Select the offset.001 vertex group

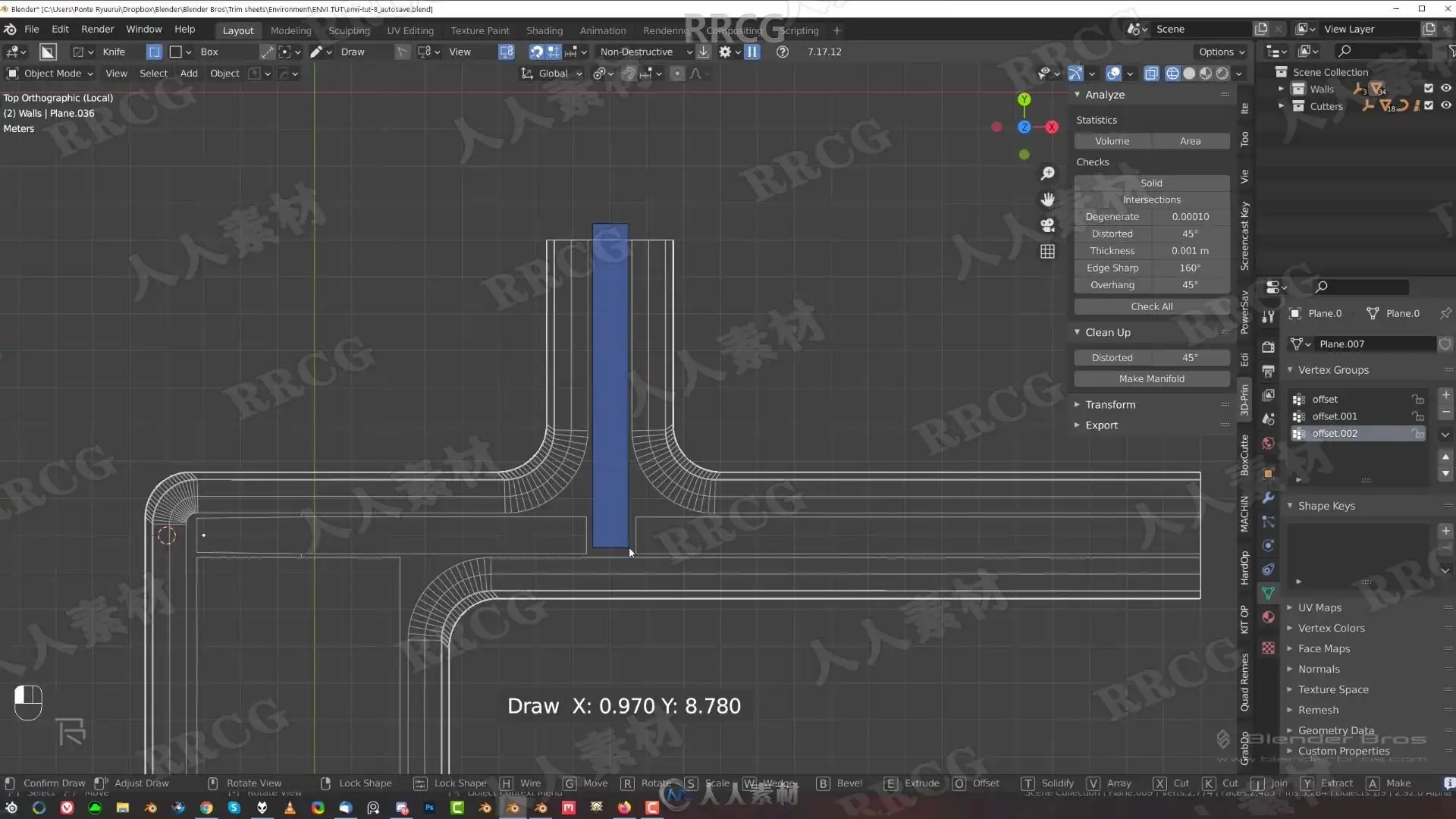click(1335, 416)
